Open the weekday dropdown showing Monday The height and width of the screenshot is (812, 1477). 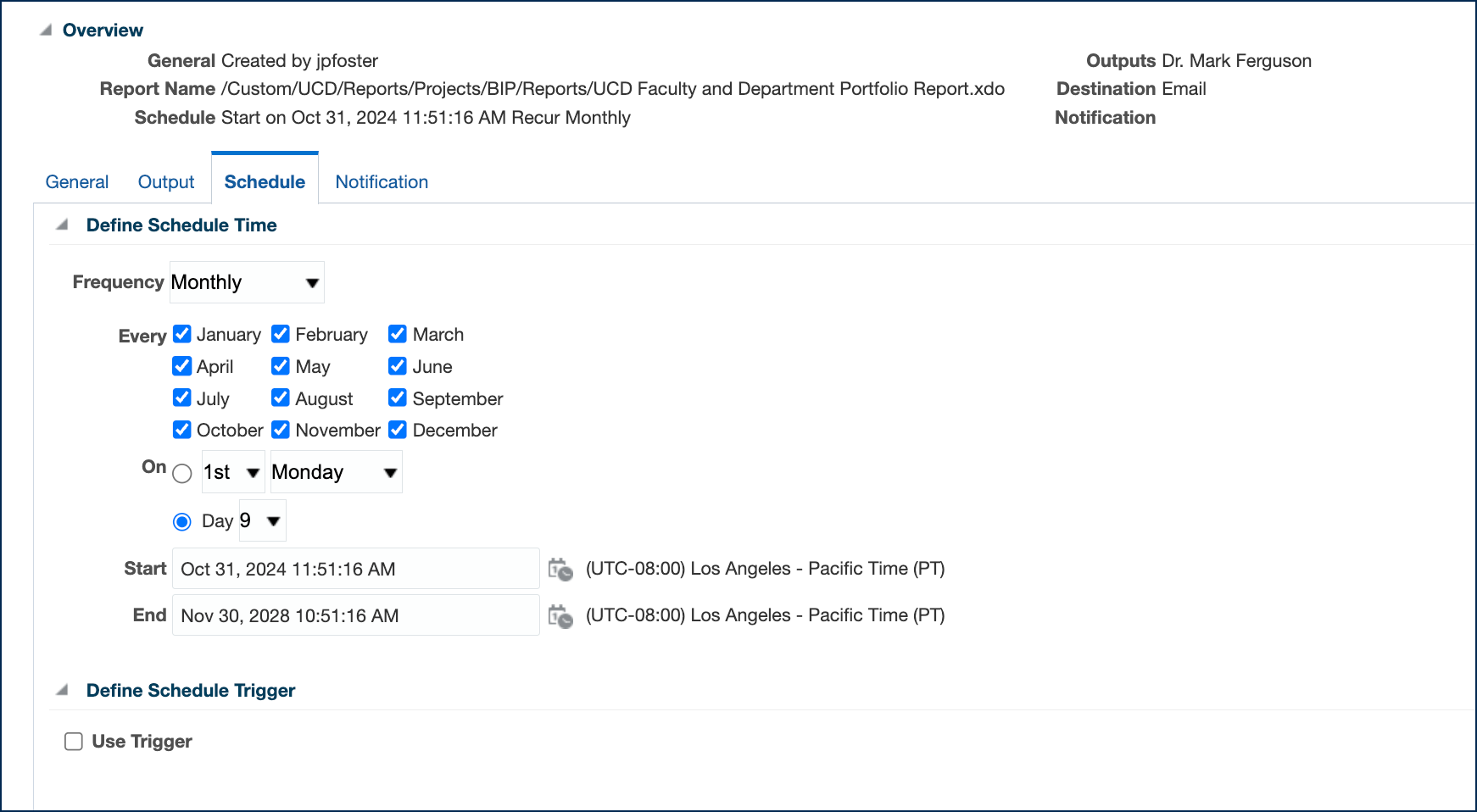click(x=335, y=472)
